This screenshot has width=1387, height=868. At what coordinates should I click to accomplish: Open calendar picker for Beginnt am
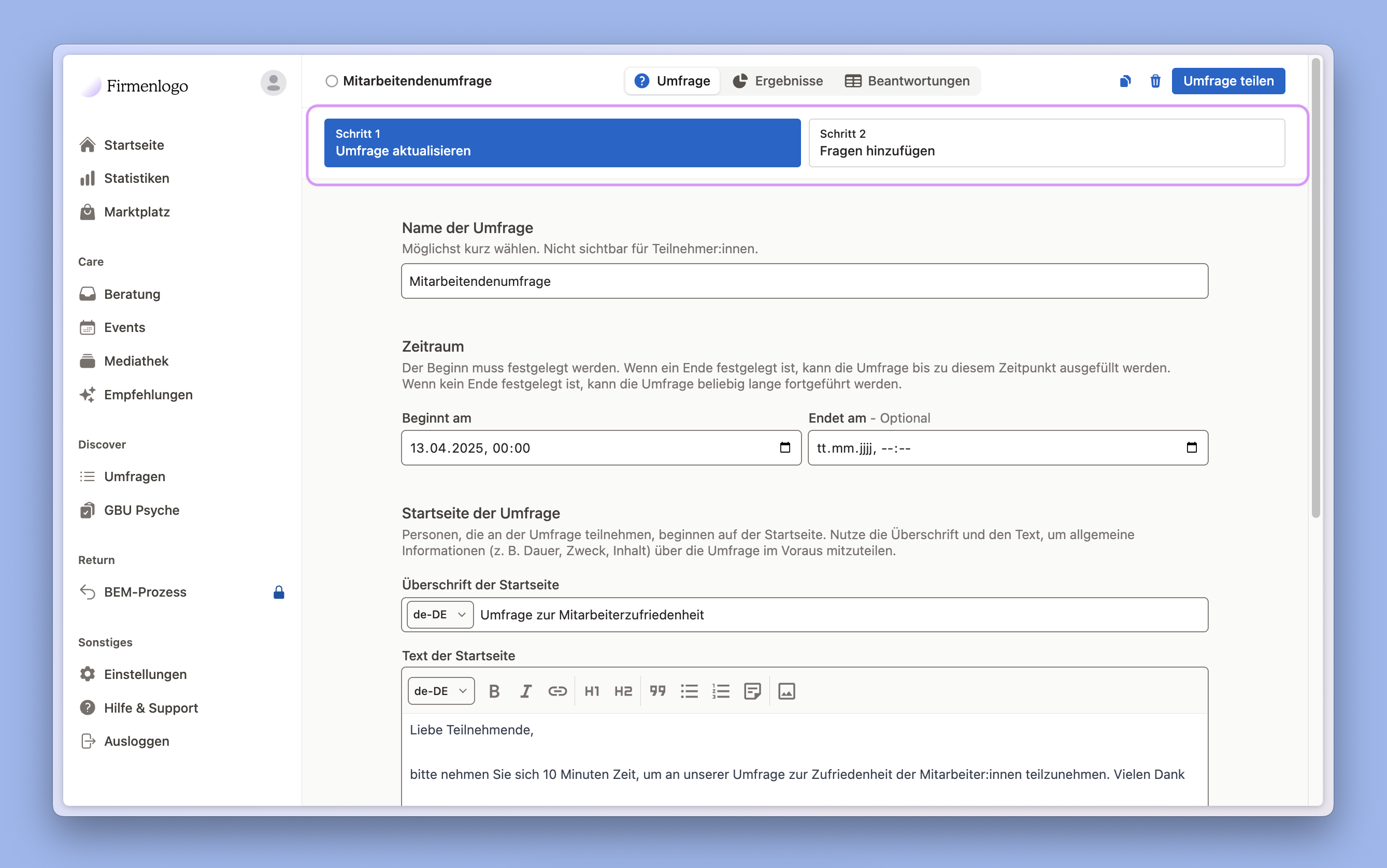coord(784,448)
